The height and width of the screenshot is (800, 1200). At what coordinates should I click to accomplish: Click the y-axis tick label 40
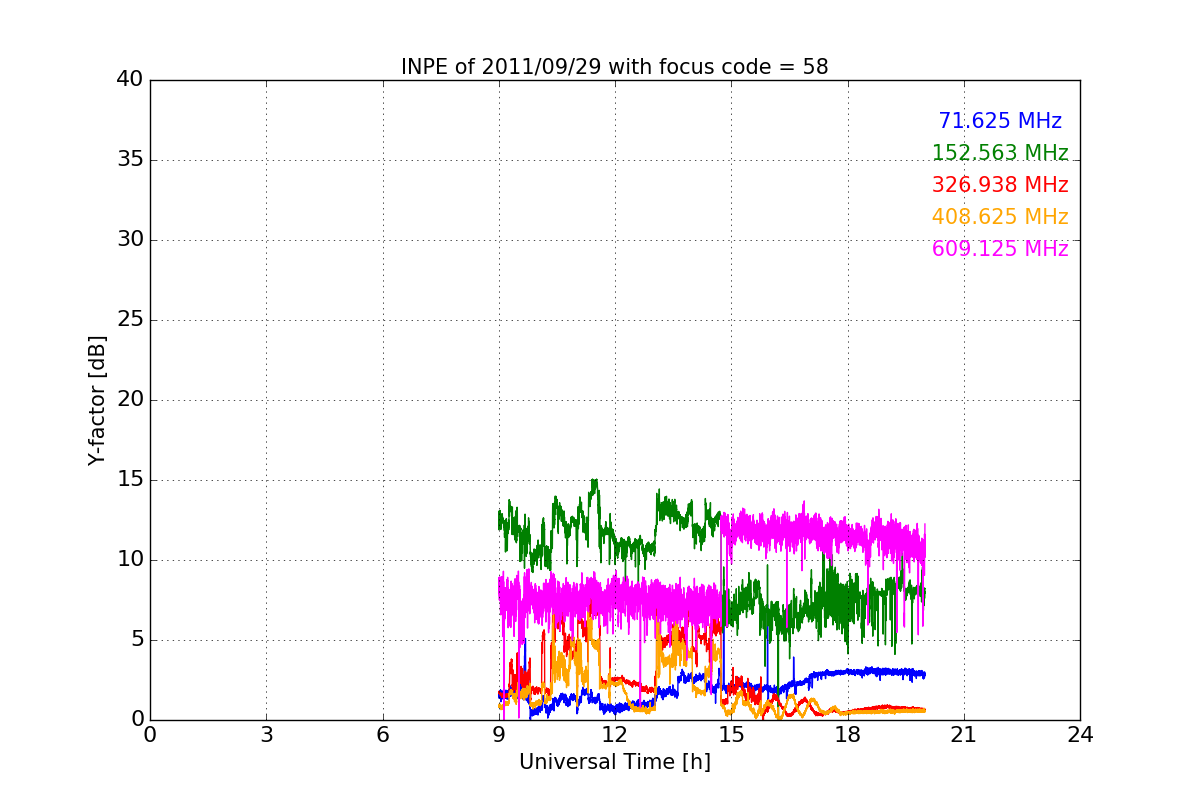[x=130, y=80]
